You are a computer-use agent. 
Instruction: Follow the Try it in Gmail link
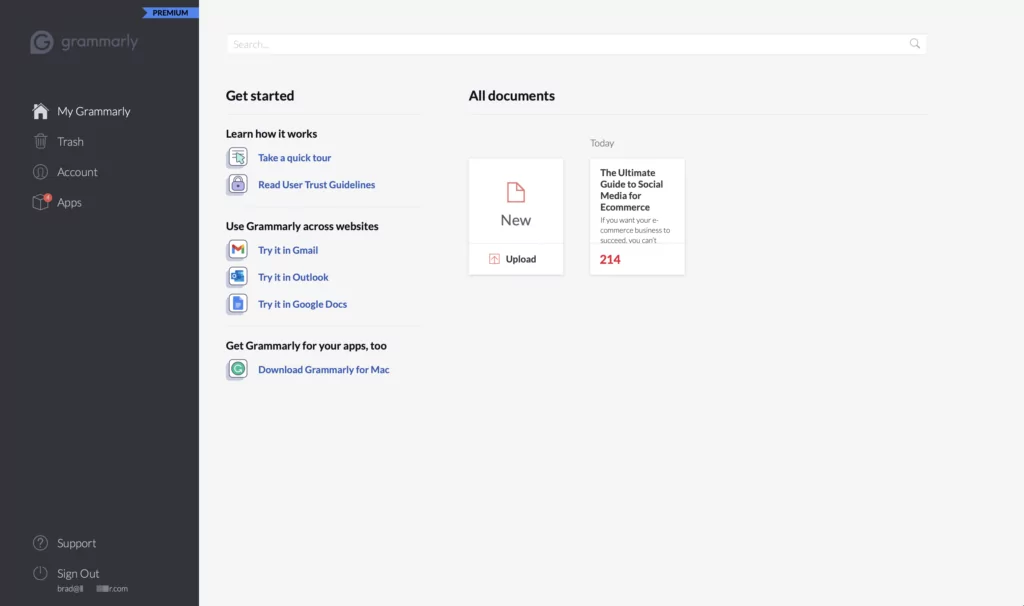point(288,250)
